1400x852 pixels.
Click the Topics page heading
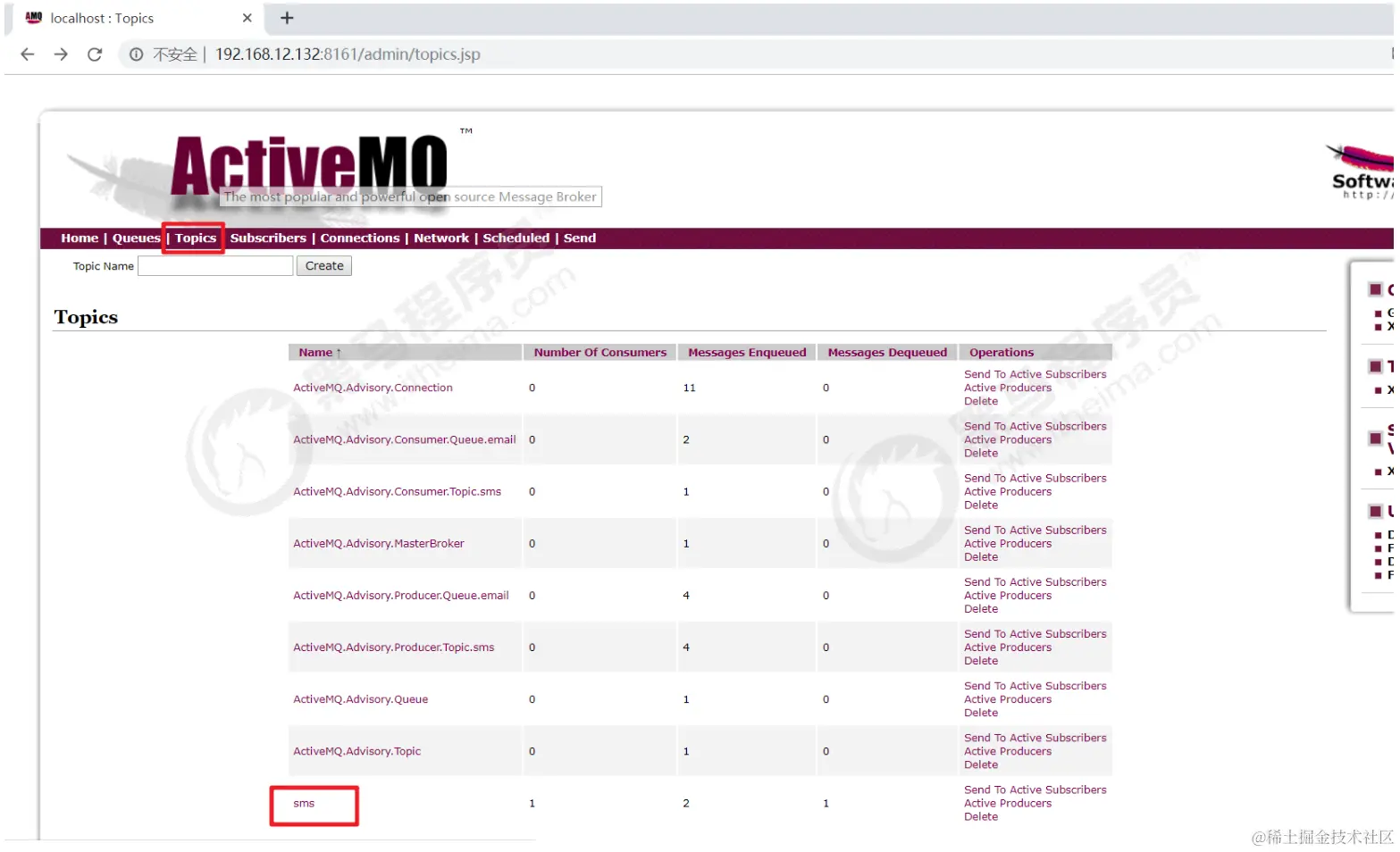pyautogui.click(x=86, y=317)
